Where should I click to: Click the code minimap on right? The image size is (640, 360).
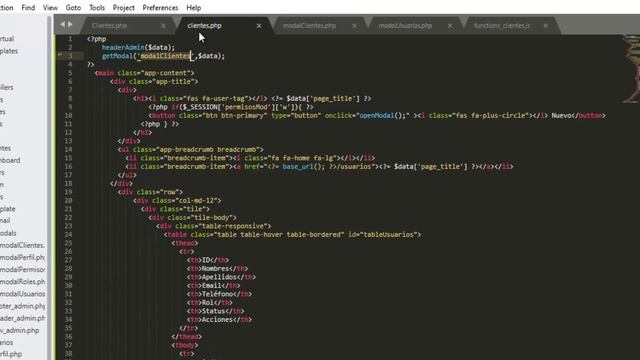(631, 68)
